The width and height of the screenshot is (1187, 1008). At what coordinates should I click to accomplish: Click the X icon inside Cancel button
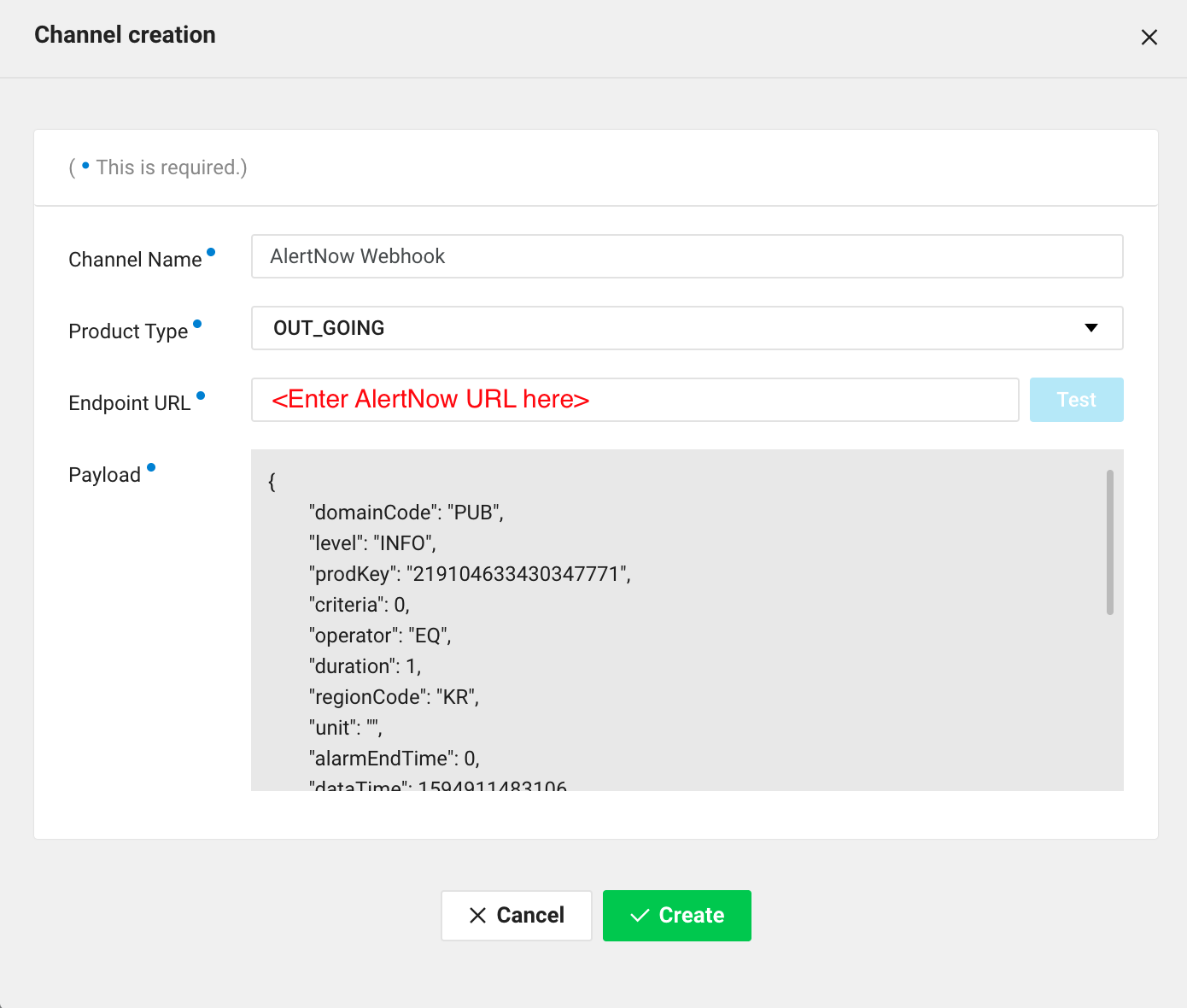pyautogui.click(x=478, y=916)
